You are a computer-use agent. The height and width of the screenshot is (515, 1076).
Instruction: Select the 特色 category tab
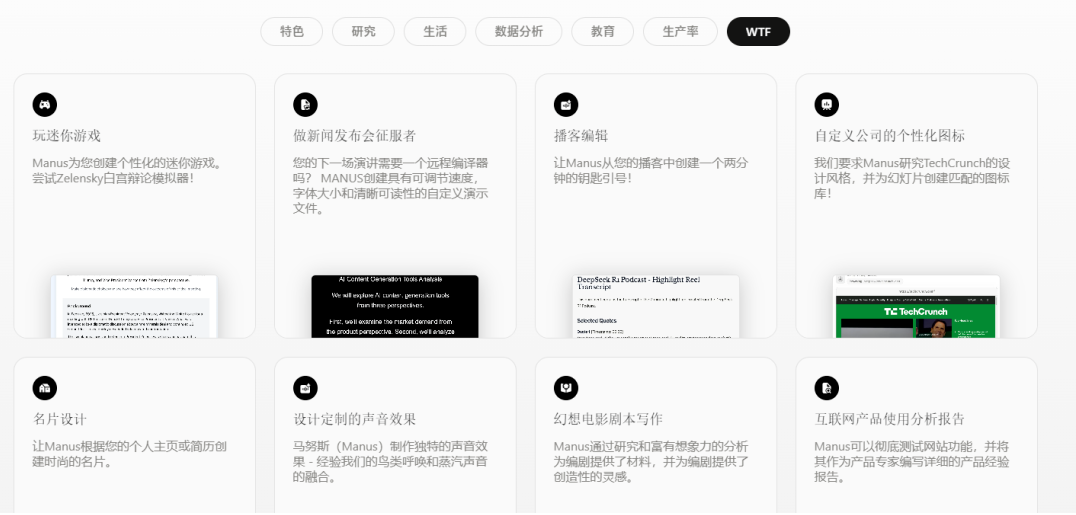(x=292, y=32)
